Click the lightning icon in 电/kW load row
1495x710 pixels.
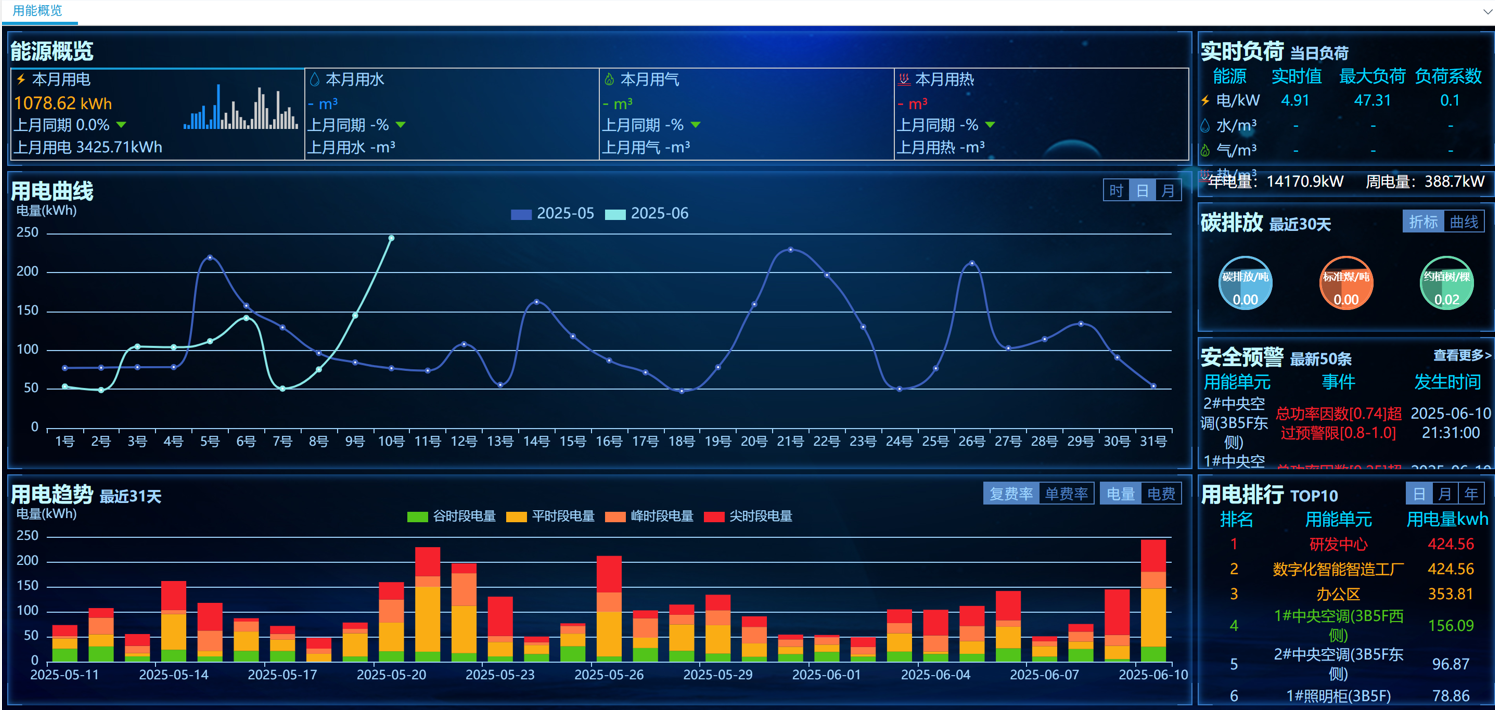[x=1205, y=101]
